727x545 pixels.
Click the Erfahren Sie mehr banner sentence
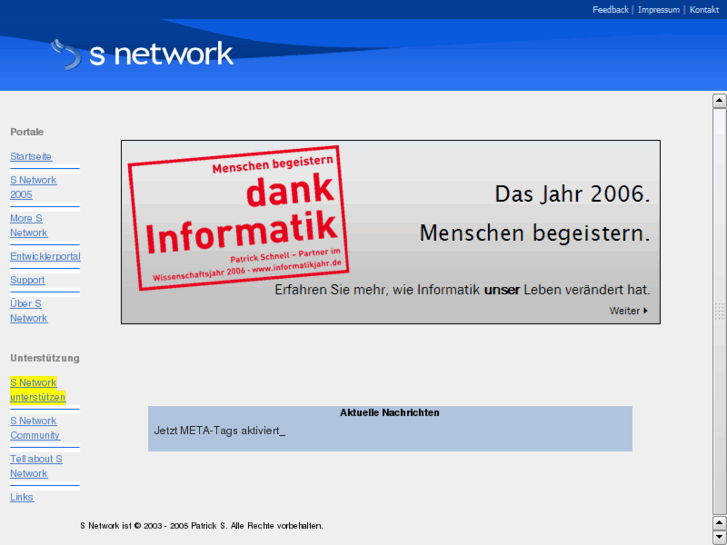point(462,290)
